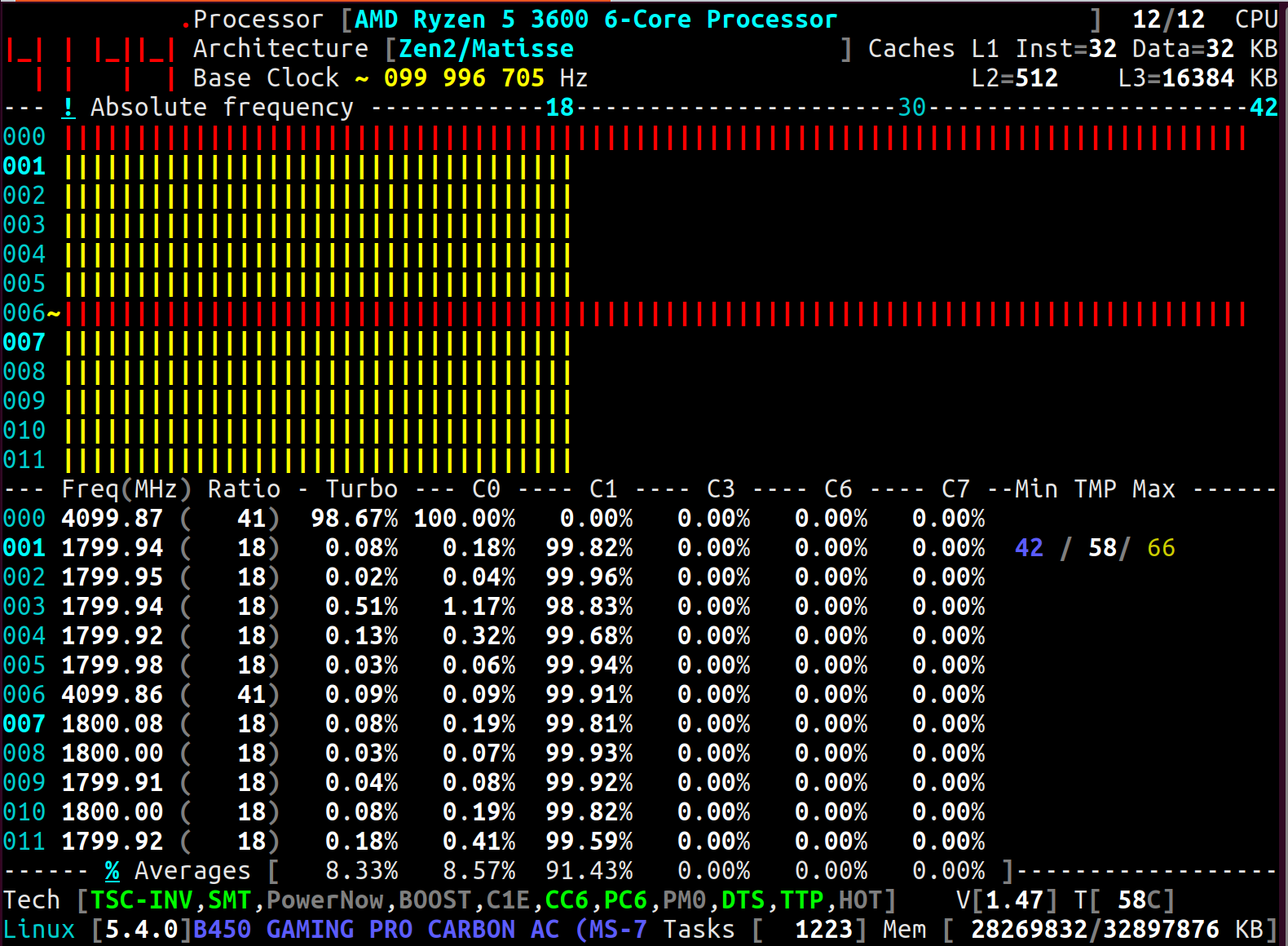Click frequency 1800.08 in row 007
The width and height of the screenshot is (1288, 946).
(x=112, y=724)
